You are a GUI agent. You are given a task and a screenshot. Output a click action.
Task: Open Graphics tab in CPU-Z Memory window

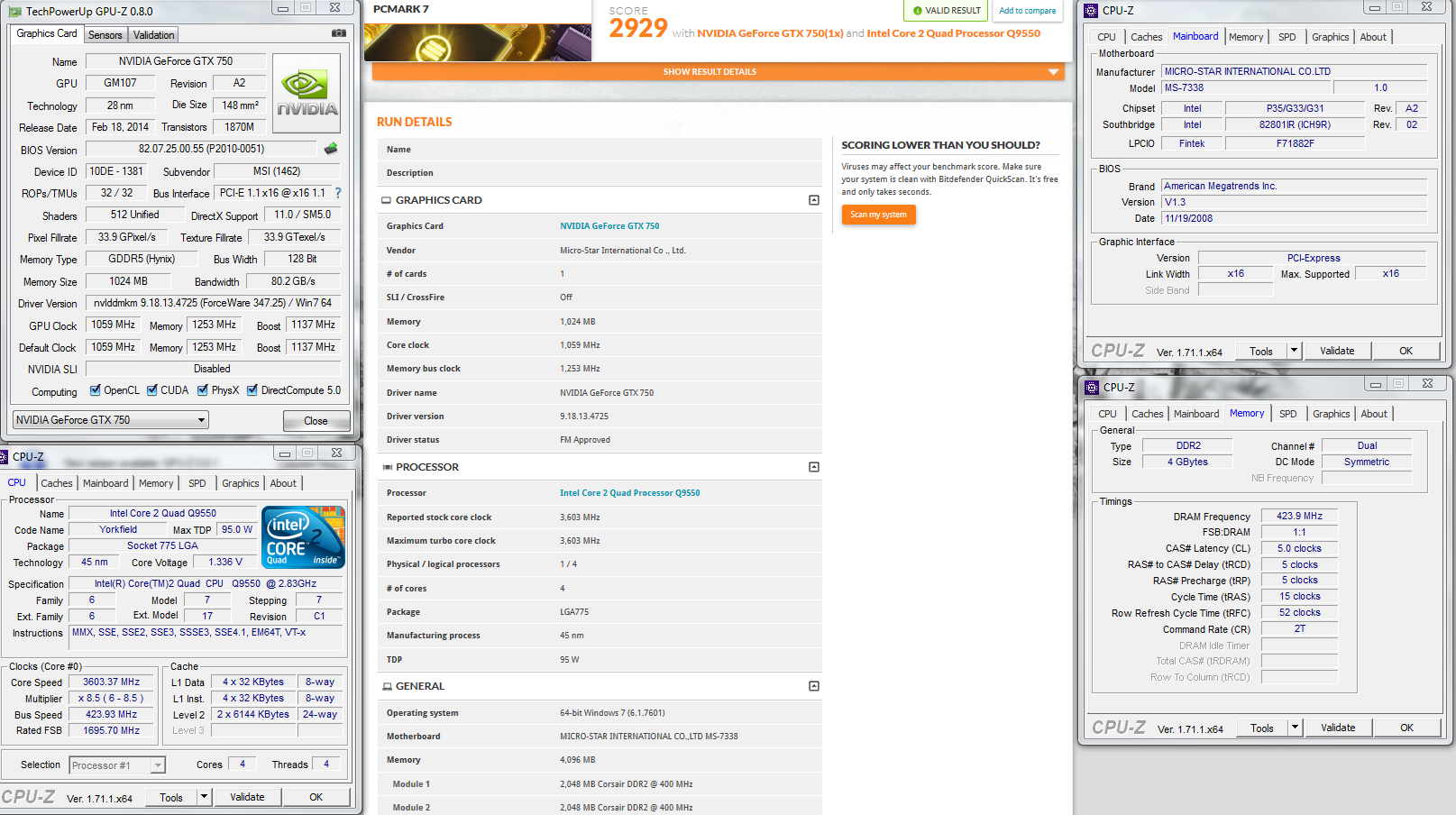click(x=1332, y=414)
